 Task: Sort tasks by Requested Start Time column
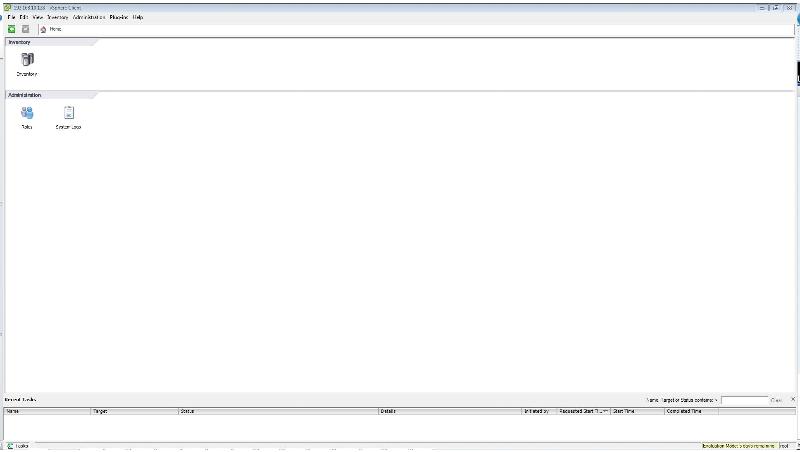point(584,411)
